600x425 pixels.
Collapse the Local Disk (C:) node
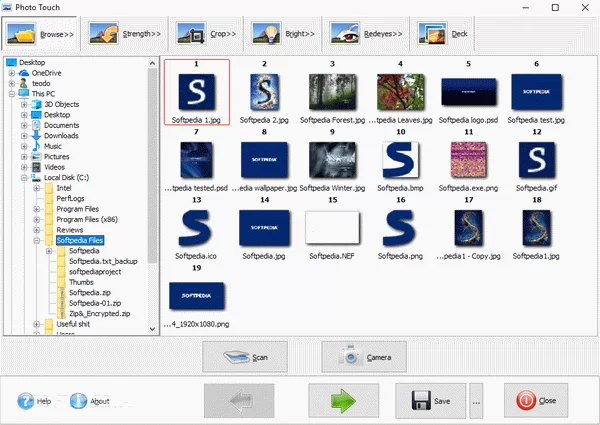[24, 177]
